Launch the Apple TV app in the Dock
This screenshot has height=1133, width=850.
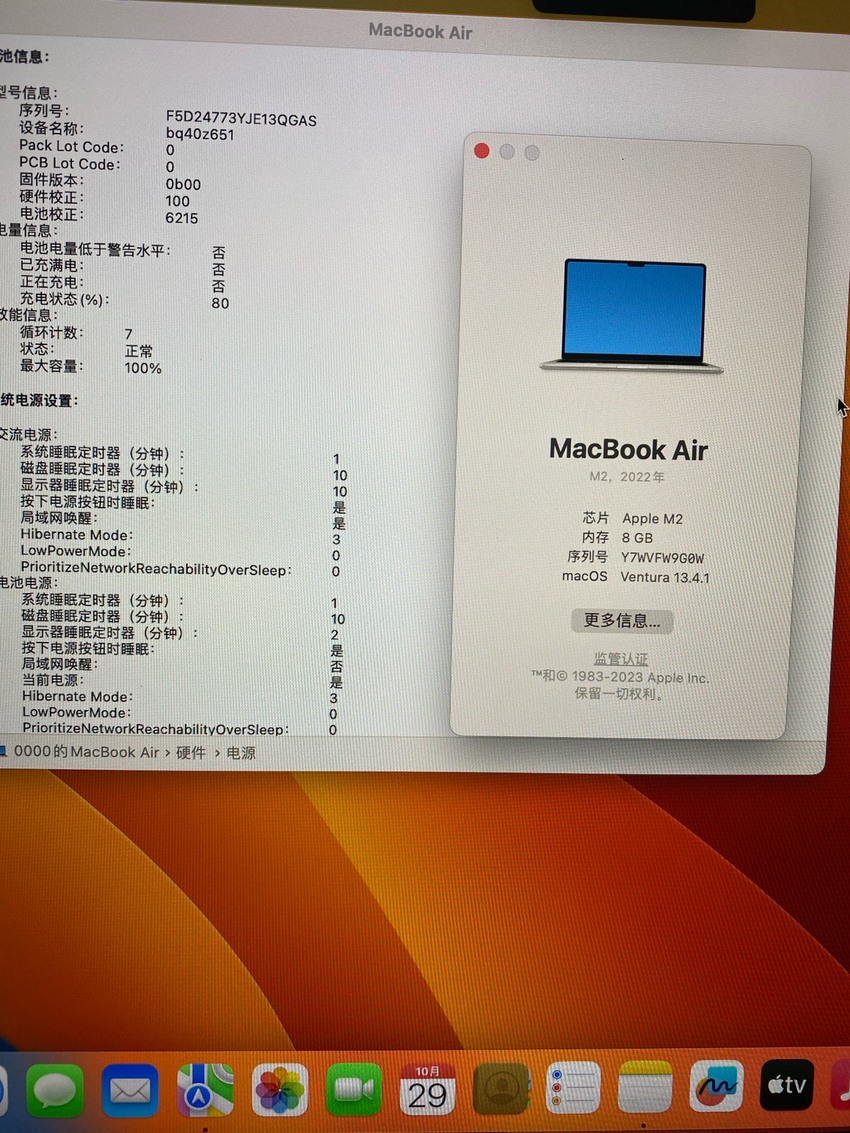coord(786,1085)
